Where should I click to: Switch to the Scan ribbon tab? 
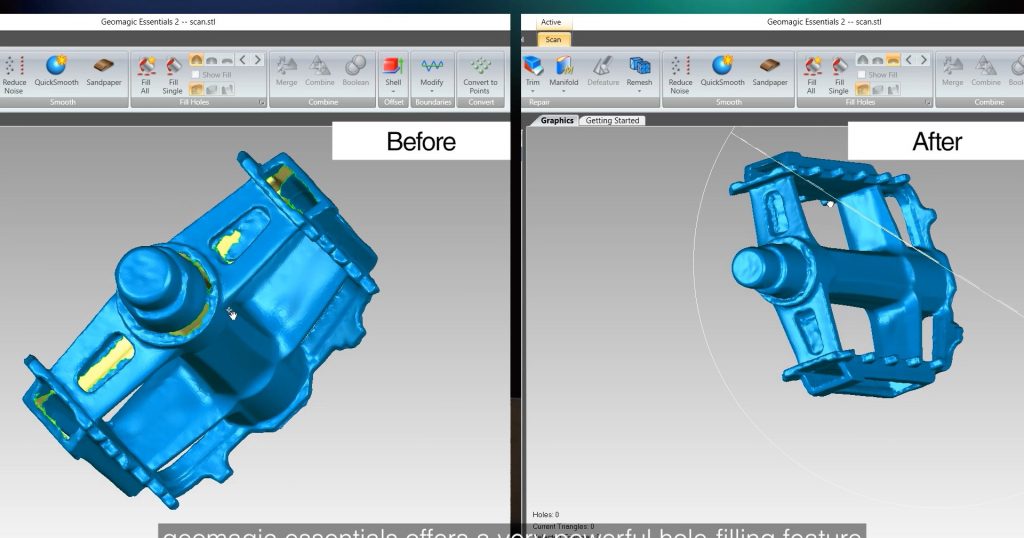(554, 39)
